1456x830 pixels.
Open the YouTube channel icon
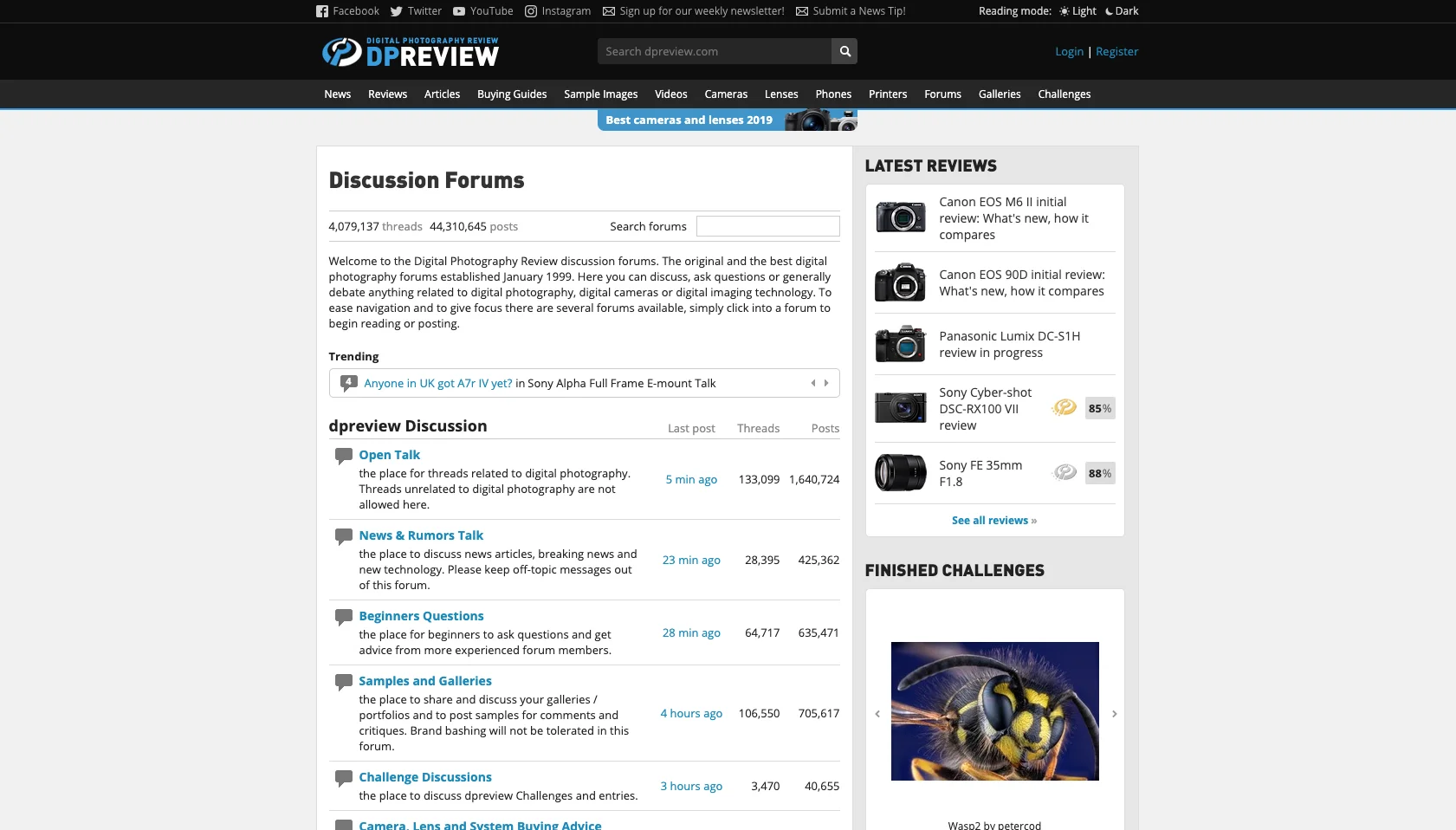459,11
